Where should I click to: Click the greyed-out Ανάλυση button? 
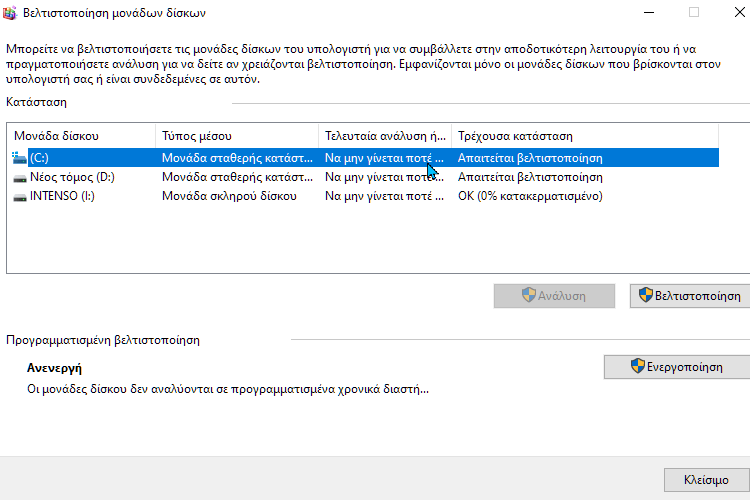tap(554, 296)
